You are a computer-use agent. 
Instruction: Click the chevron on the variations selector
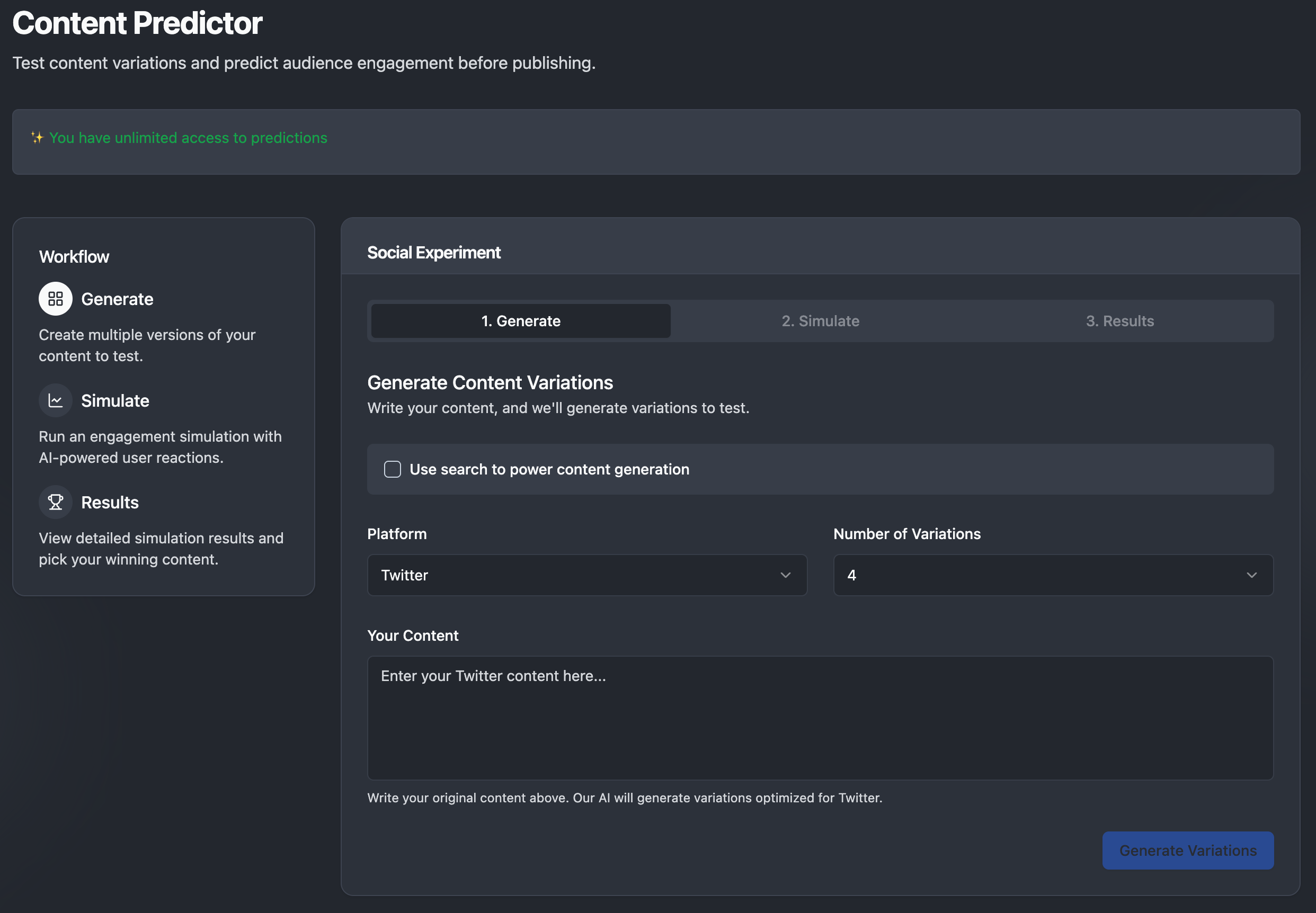(x=1252, y=575)
